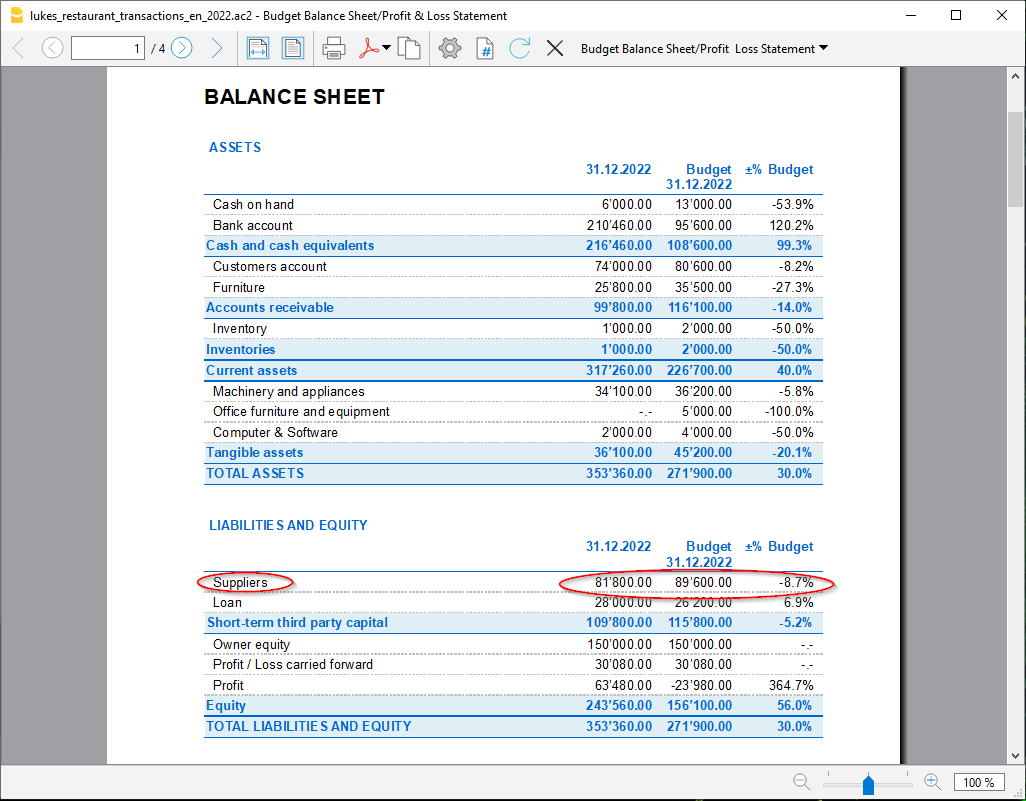Toggle fit to page width view
This screenshot has width=1026, height=801.
(x=258, y=48)
